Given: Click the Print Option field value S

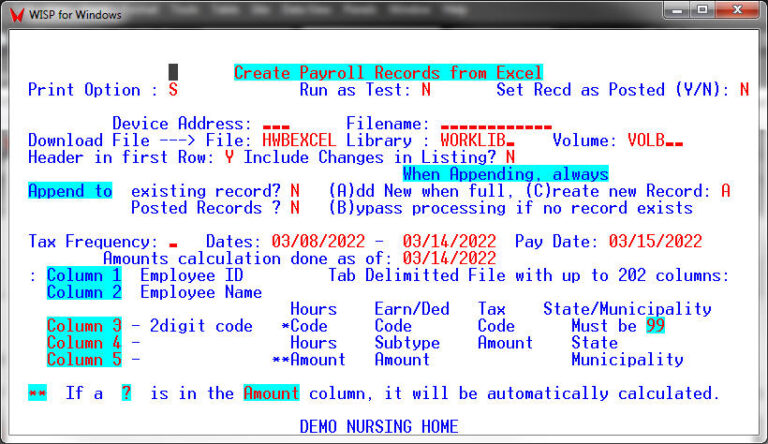Looking at the screenshot, I should click(x=173, y=90).
